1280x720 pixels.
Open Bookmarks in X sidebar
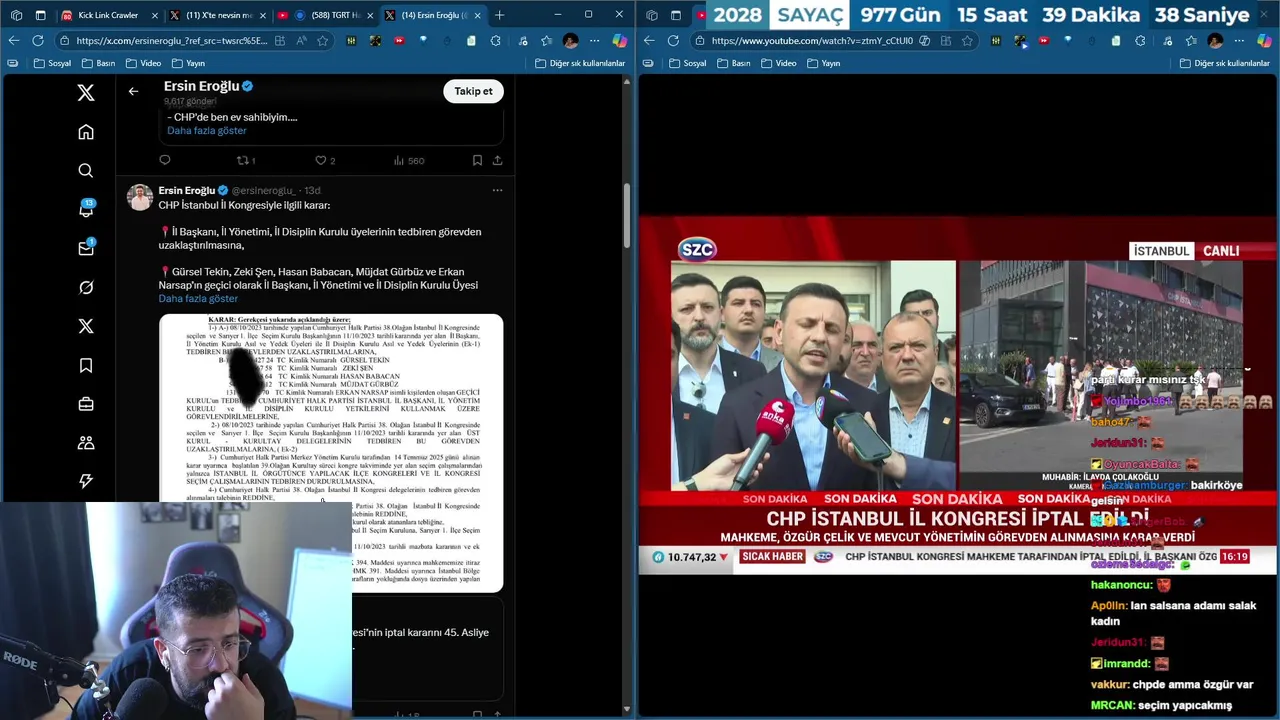coord(86,365)
